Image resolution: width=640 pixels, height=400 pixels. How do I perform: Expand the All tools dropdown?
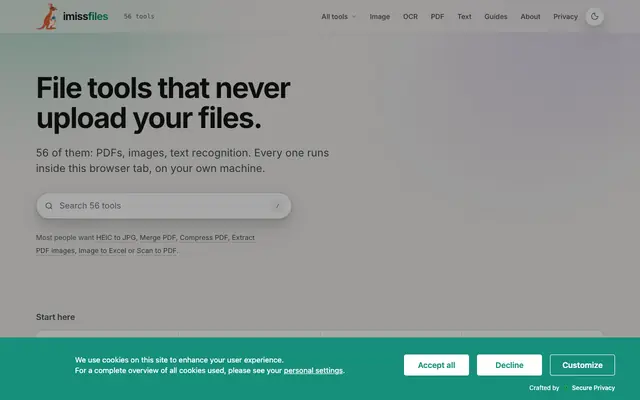338,17
